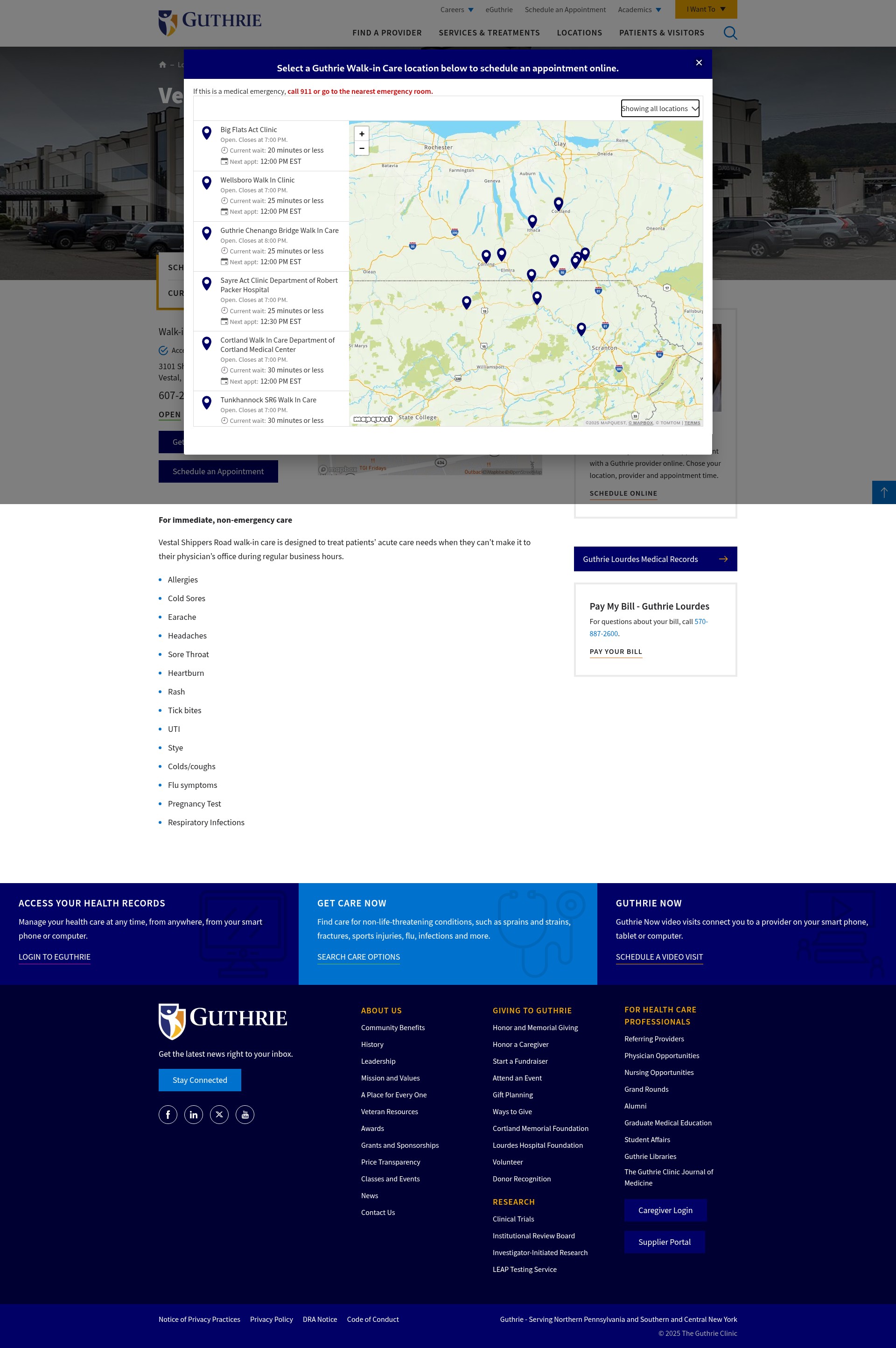Open Guthrie X (Twitter) icon
Viewport: 896px width, 1348px height.
pyautogui.click(x=219, y=1114)
